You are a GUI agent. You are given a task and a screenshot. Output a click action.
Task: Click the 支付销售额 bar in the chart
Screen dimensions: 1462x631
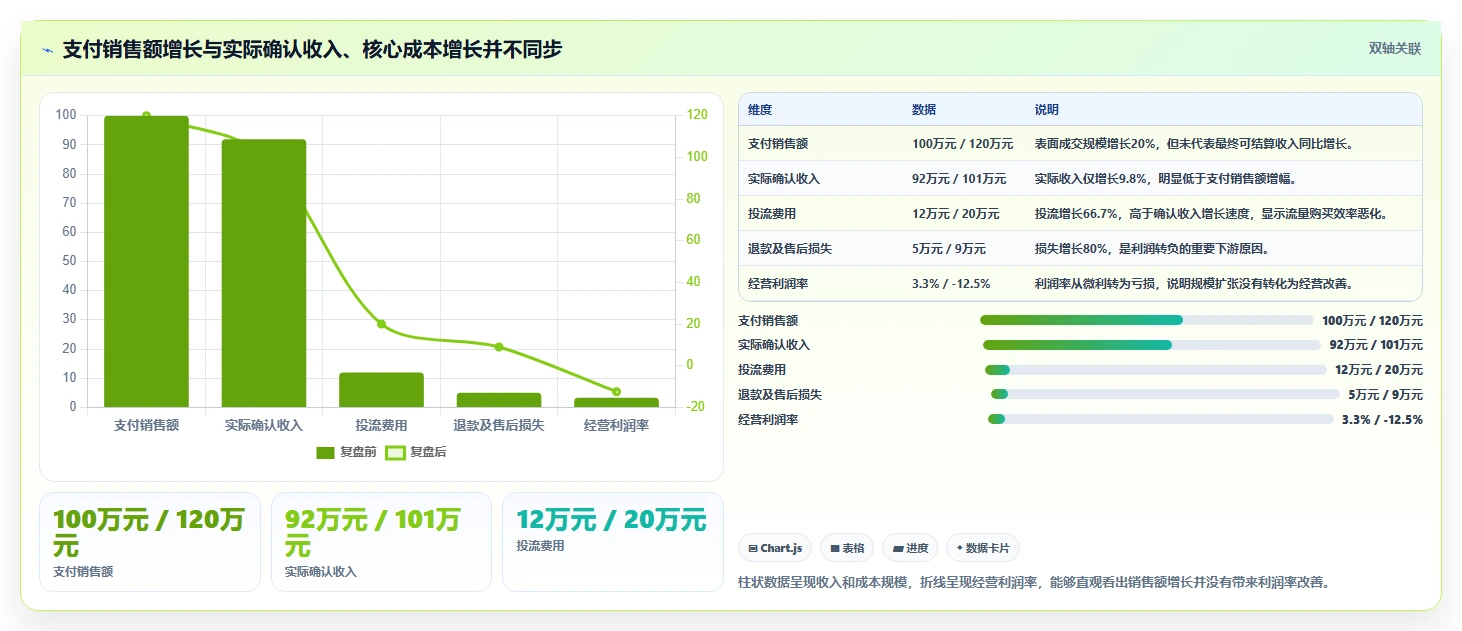coord(146,261)
